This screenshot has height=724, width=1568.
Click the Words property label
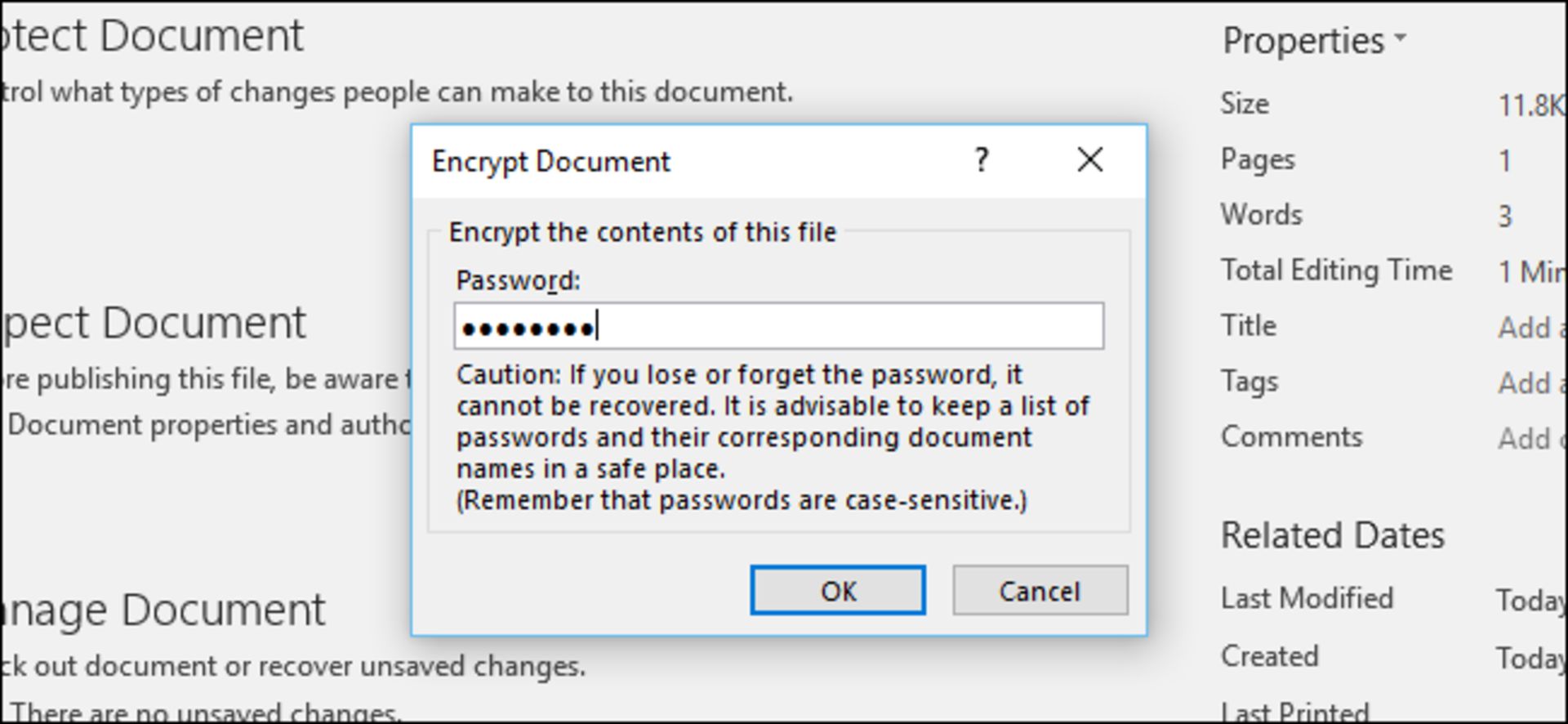point(1261,215)
